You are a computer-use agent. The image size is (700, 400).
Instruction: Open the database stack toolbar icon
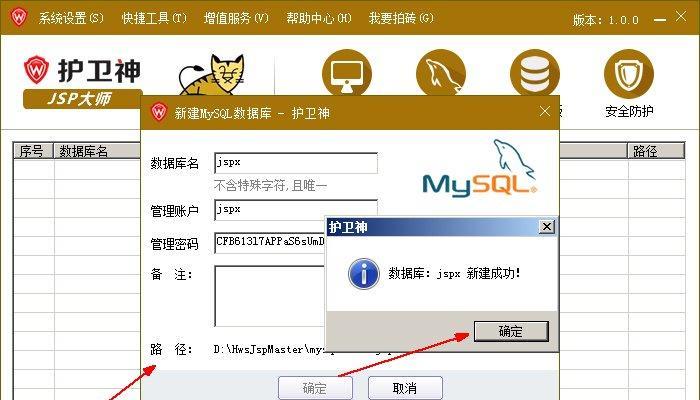[535, 73]
